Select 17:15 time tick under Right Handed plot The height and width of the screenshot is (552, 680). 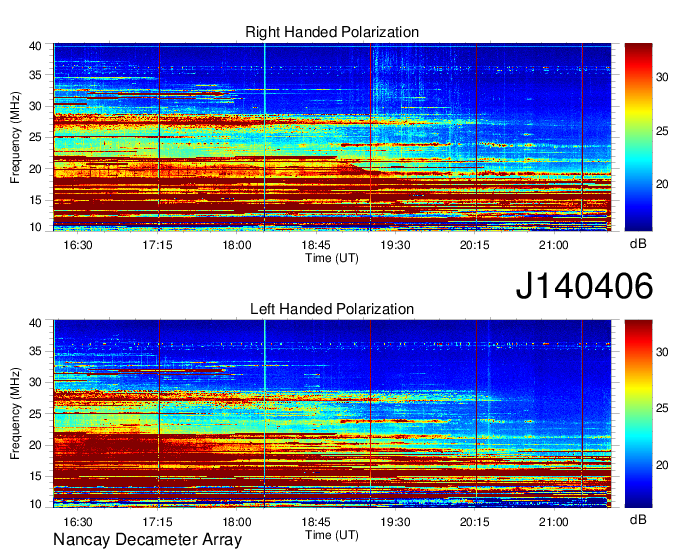pyautogui.click(x=157, y=245)
